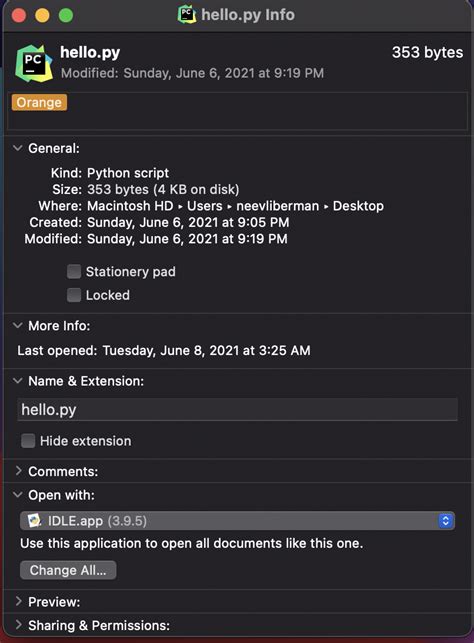The height and width of the screenshot is (643, 474).
Task: Click the green zoom window button
Action: click(x=66, y=16)
